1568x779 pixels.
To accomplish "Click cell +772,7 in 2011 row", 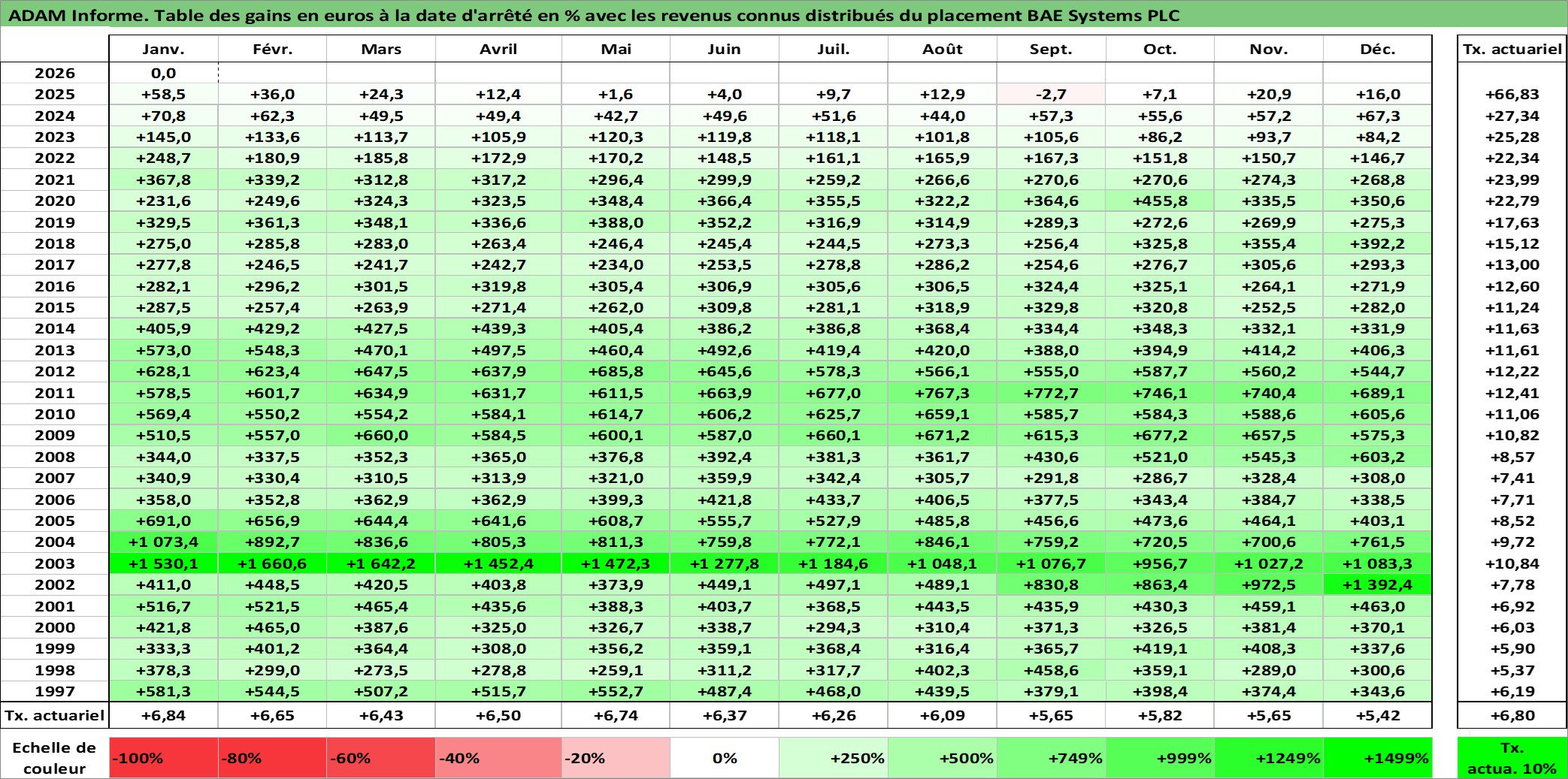I will pos(1051,393).
